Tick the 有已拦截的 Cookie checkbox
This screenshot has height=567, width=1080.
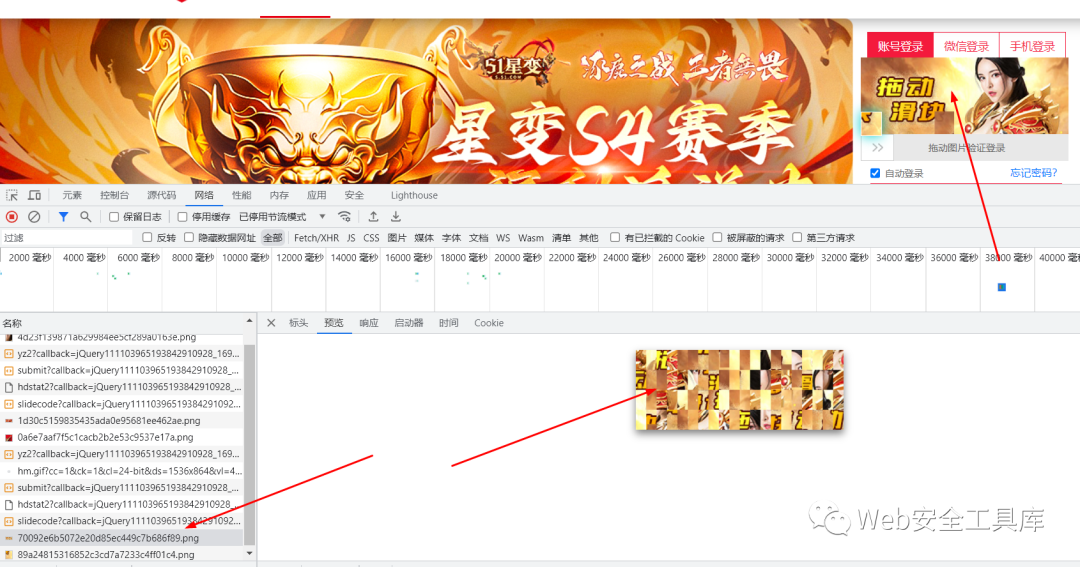coord(615,237)
